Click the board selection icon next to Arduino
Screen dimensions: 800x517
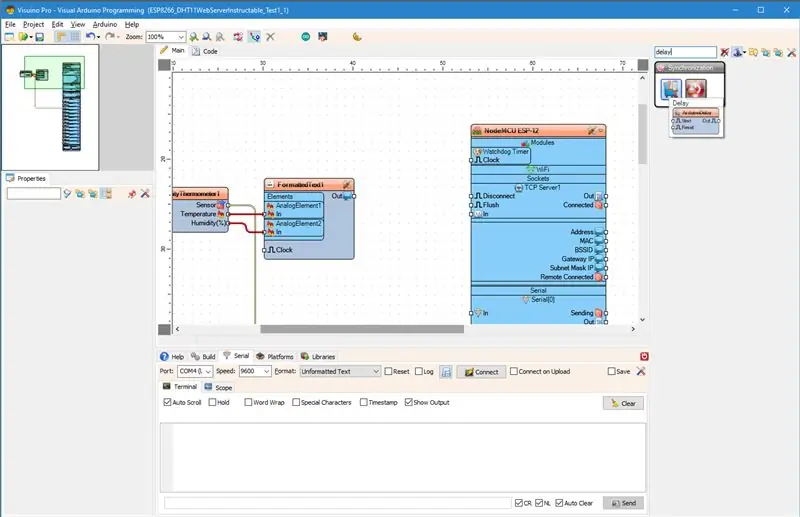point(322,37)
